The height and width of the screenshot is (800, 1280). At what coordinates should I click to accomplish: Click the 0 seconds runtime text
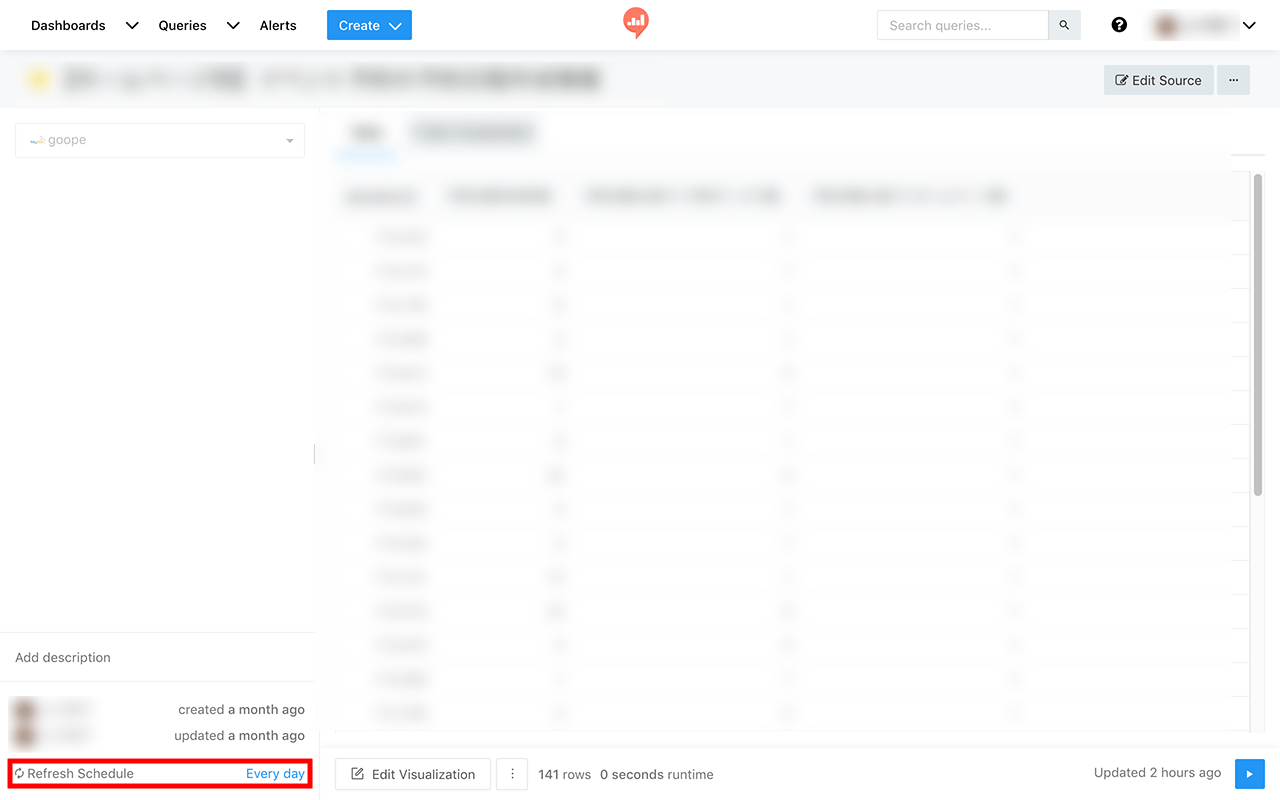point(657,774)
